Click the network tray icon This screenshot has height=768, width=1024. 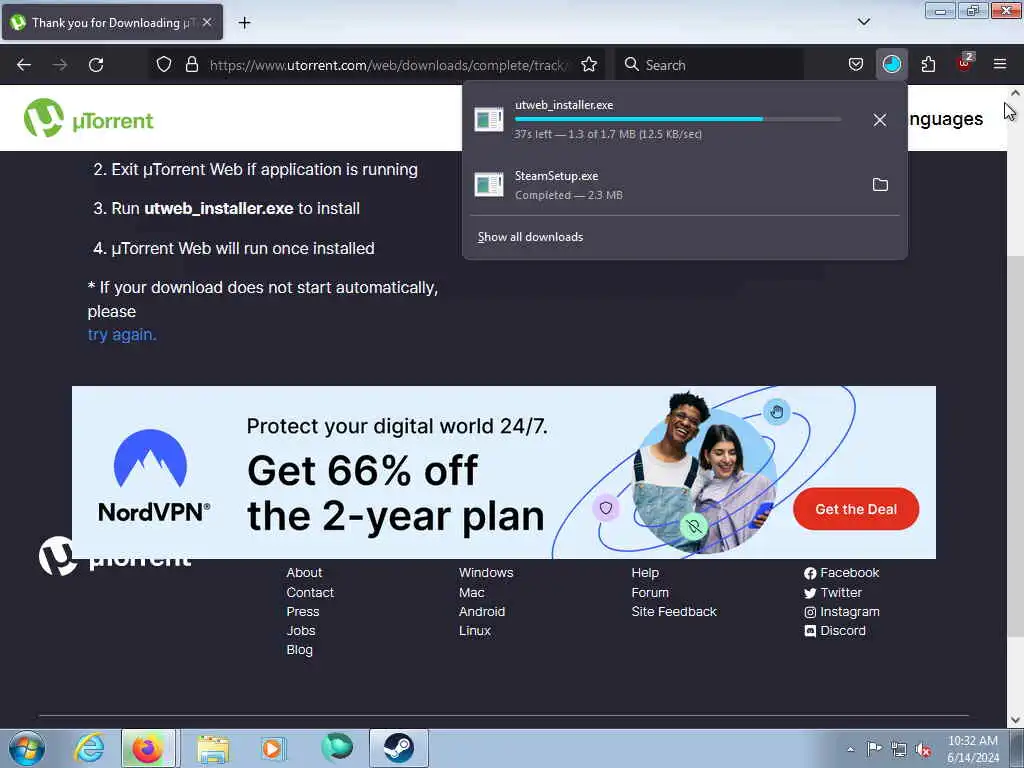click(x=899, y=750)
